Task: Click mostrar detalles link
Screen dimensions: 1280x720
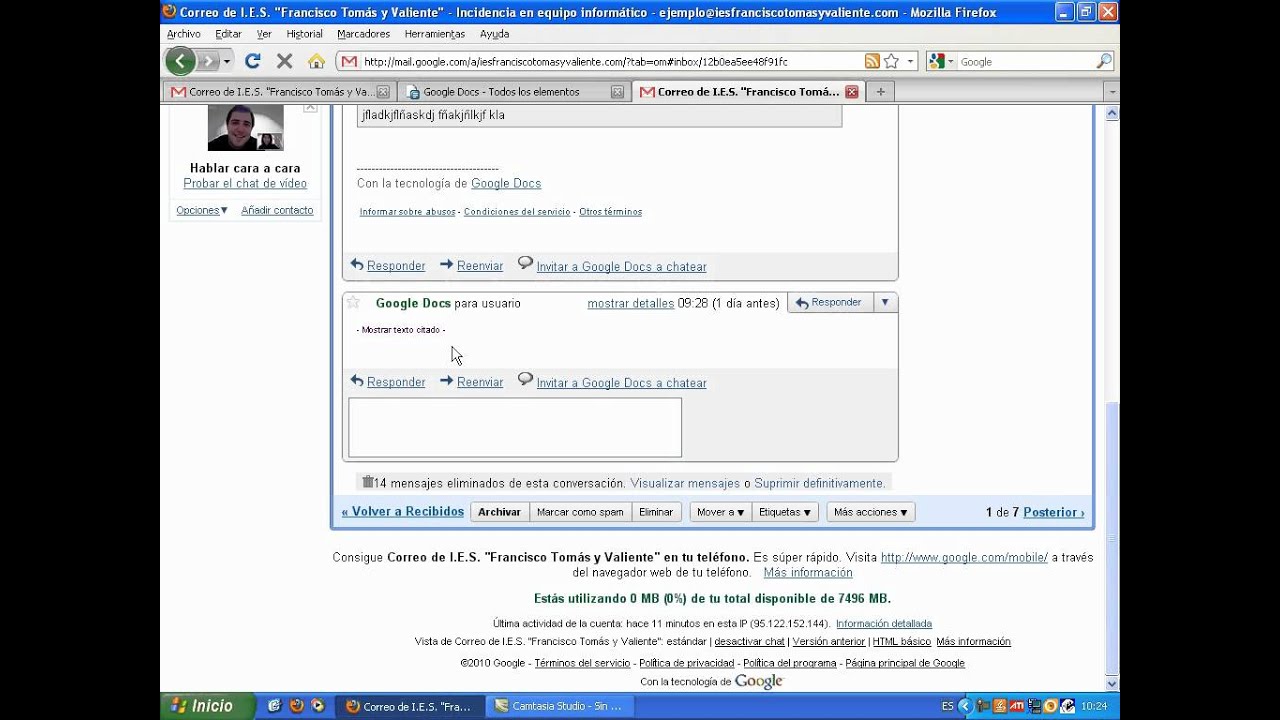Action: pyautogui.click(x=631, y=303)
